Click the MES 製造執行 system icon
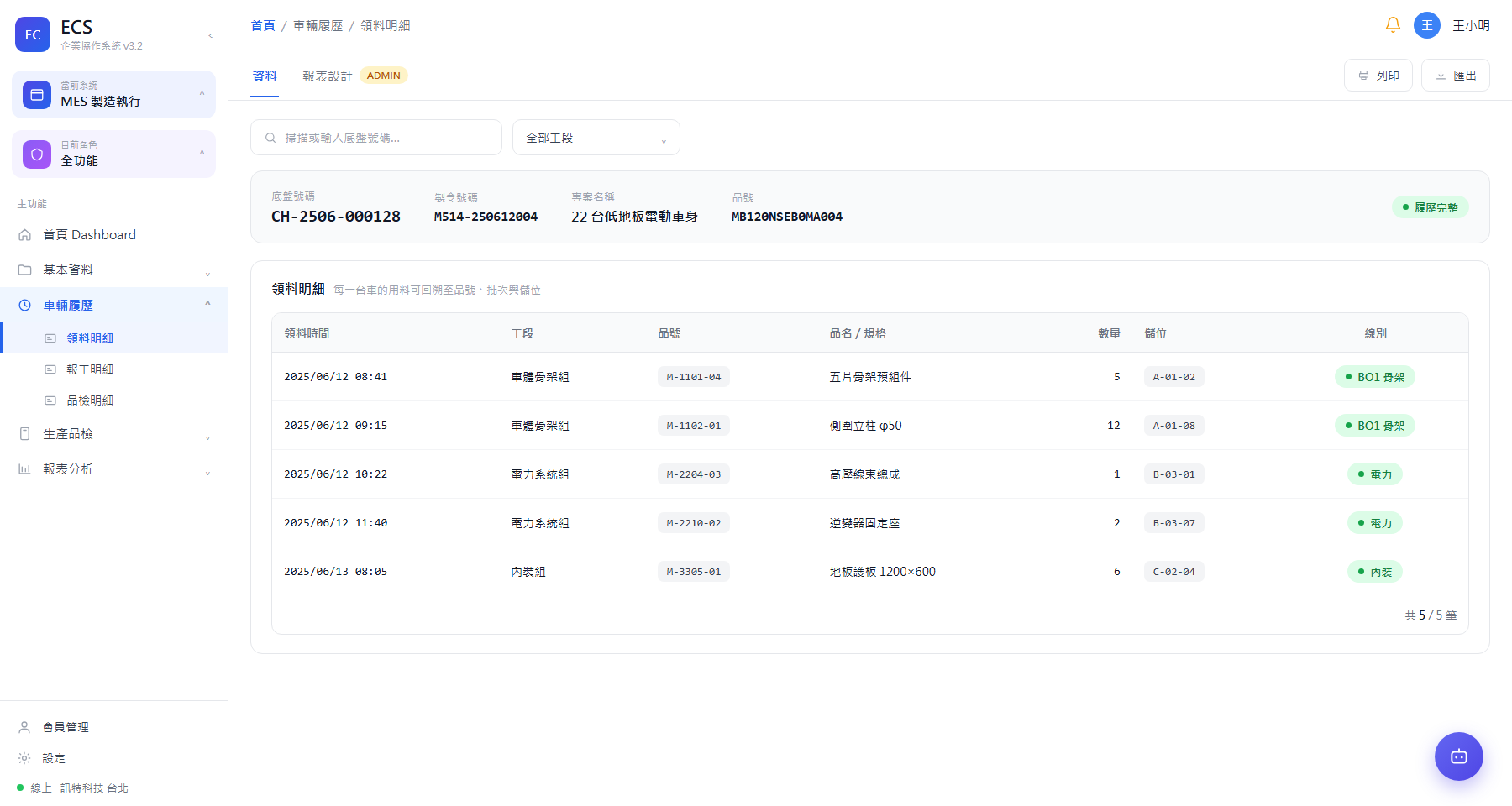This screenshot has height=806, width=1512. (x=37, y=95)
